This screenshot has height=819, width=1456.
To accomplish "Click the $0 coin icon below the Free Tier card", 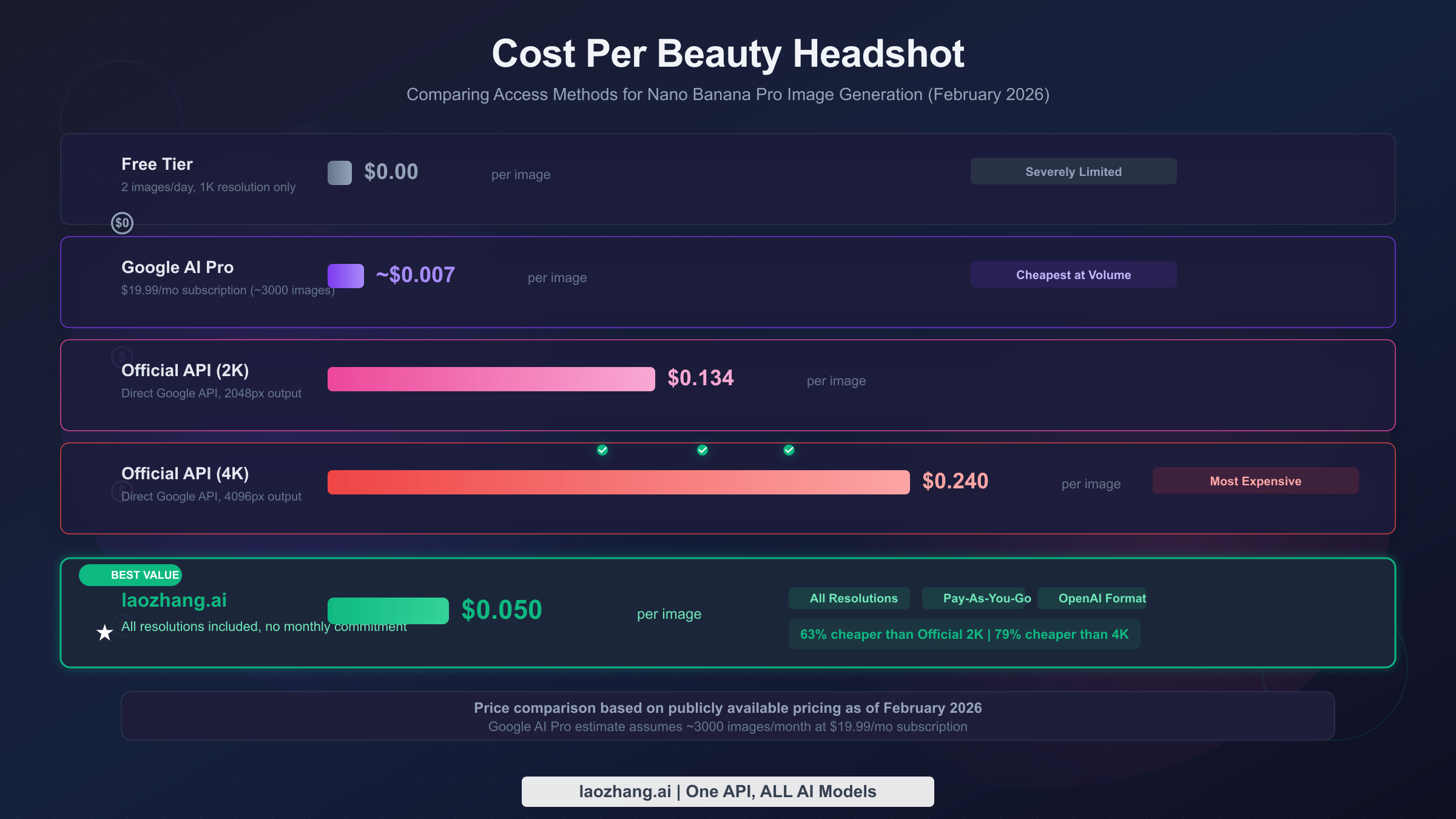I will click(122, 223).
